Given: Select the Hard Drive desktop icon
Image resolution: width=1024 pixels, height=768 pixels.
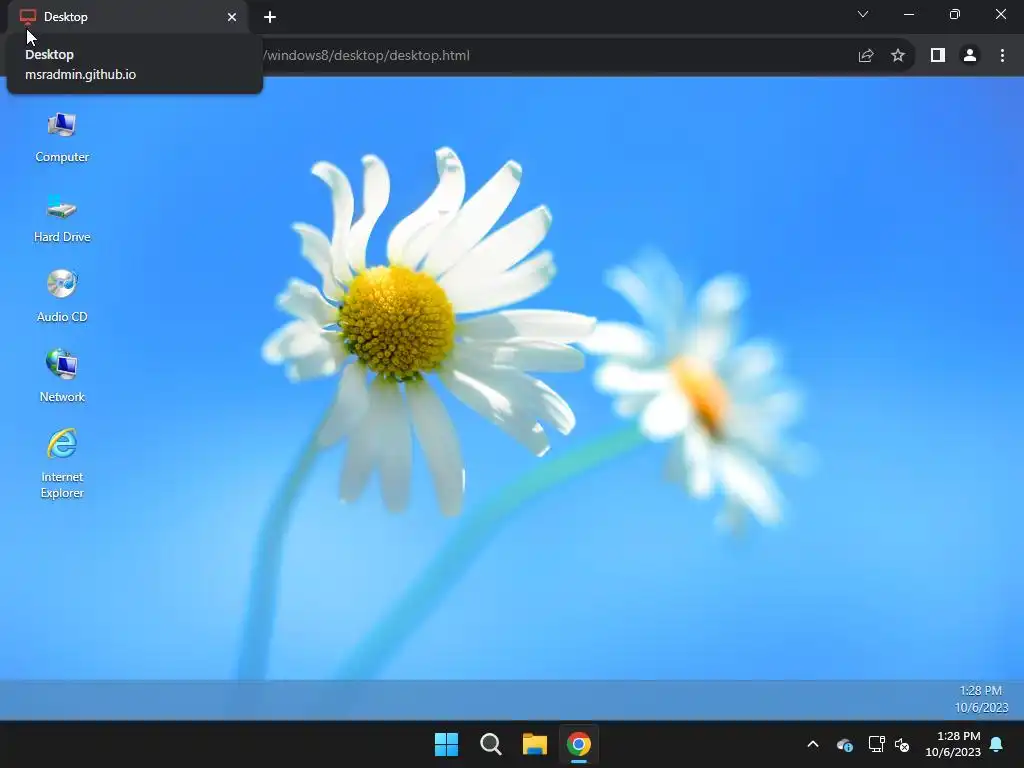Looking at the screenshot, I should 62,218.
